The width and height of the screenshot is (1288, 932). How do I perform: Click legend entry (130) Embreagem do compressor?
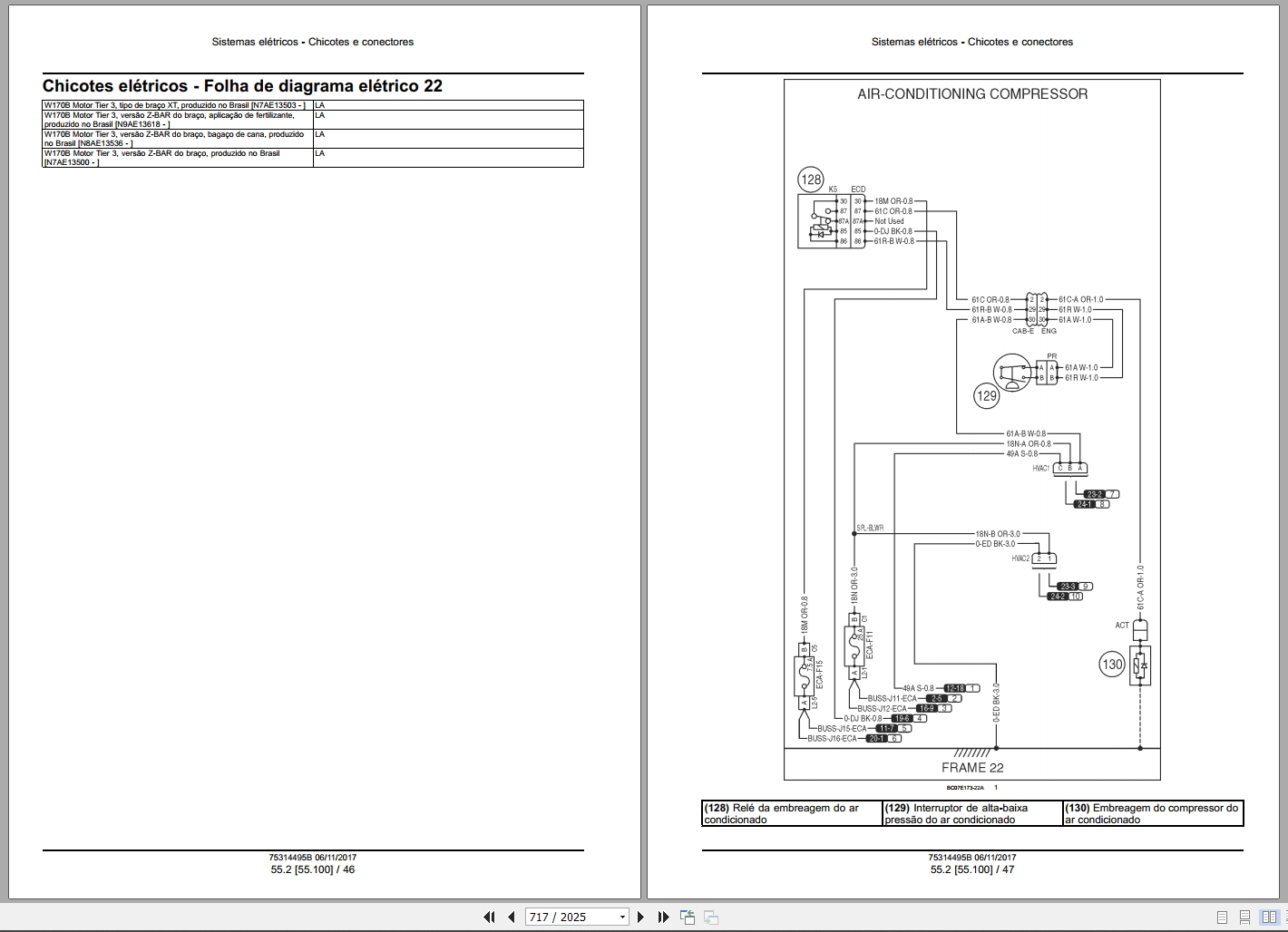click(1152, 813)
